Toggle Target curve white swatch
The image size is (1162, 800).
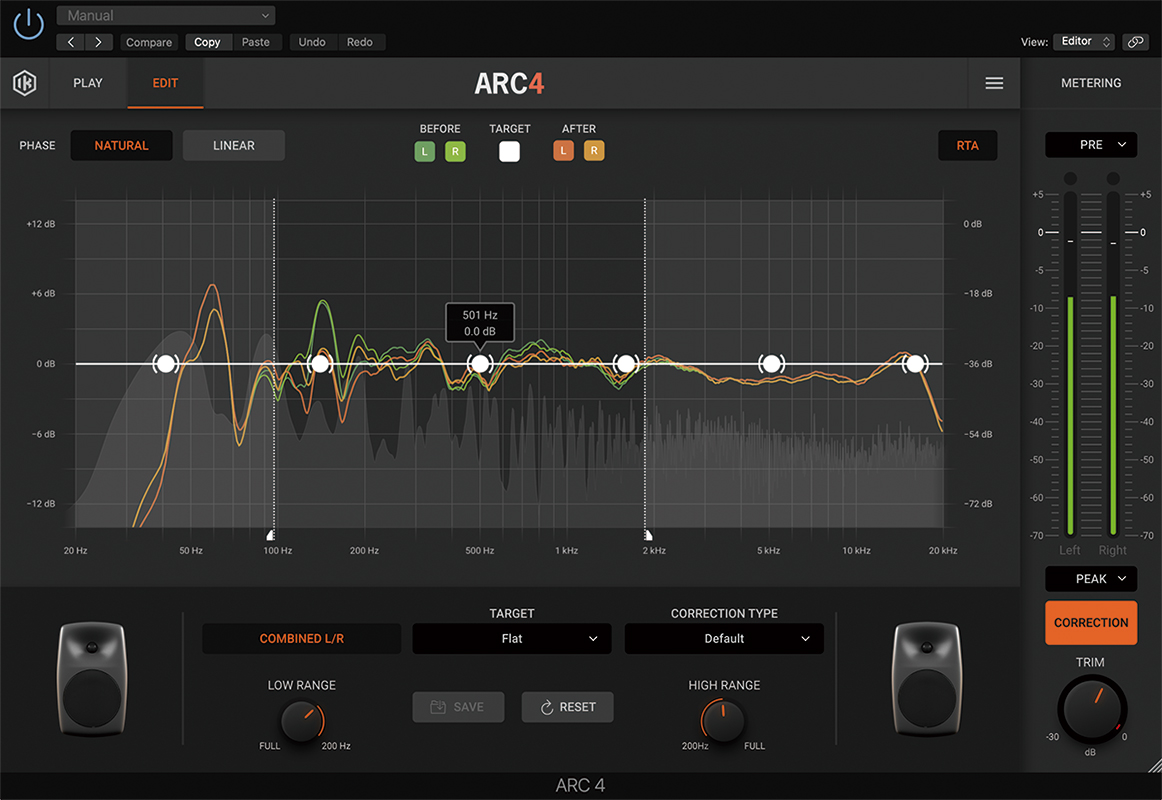pyautogui.click(x=509, y=151)
